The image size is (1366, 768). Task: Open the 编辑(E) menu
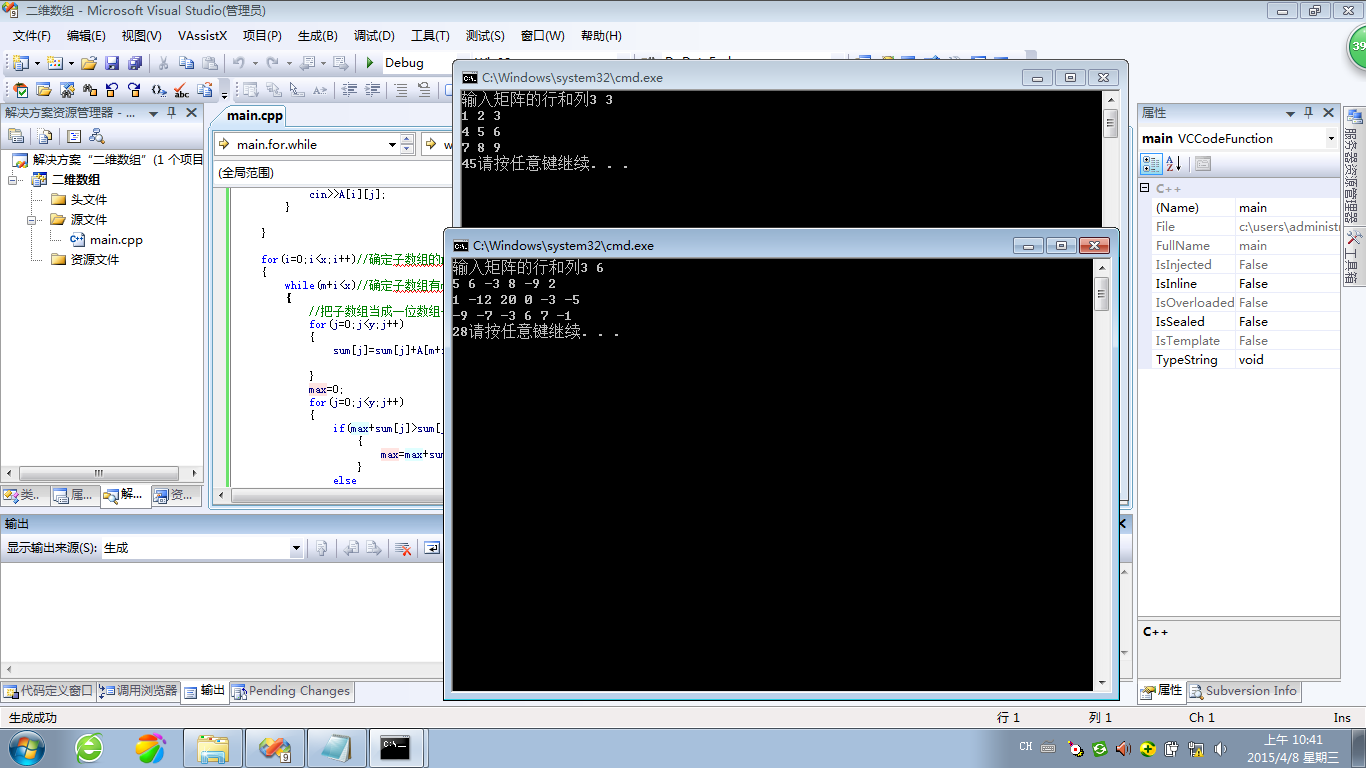tap(86, 35)
